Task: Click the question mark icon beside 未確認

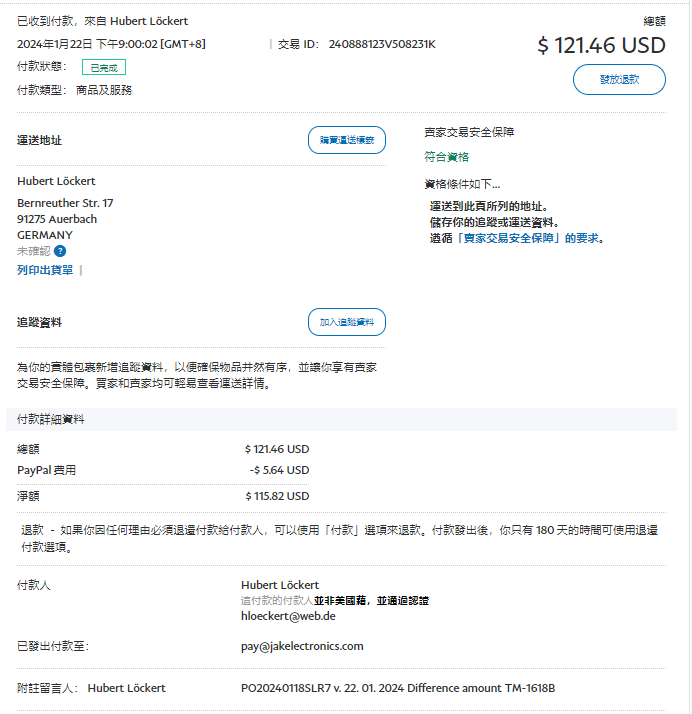Action: pos(60,251)
